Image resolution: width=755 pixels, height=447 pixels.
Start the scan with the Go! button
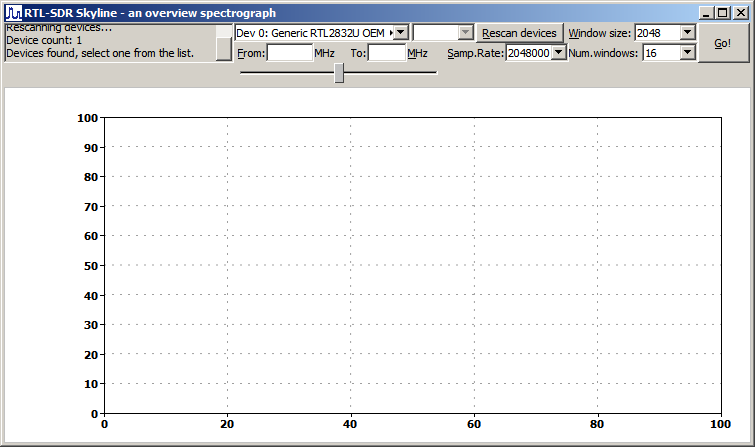tap(723, 43)
